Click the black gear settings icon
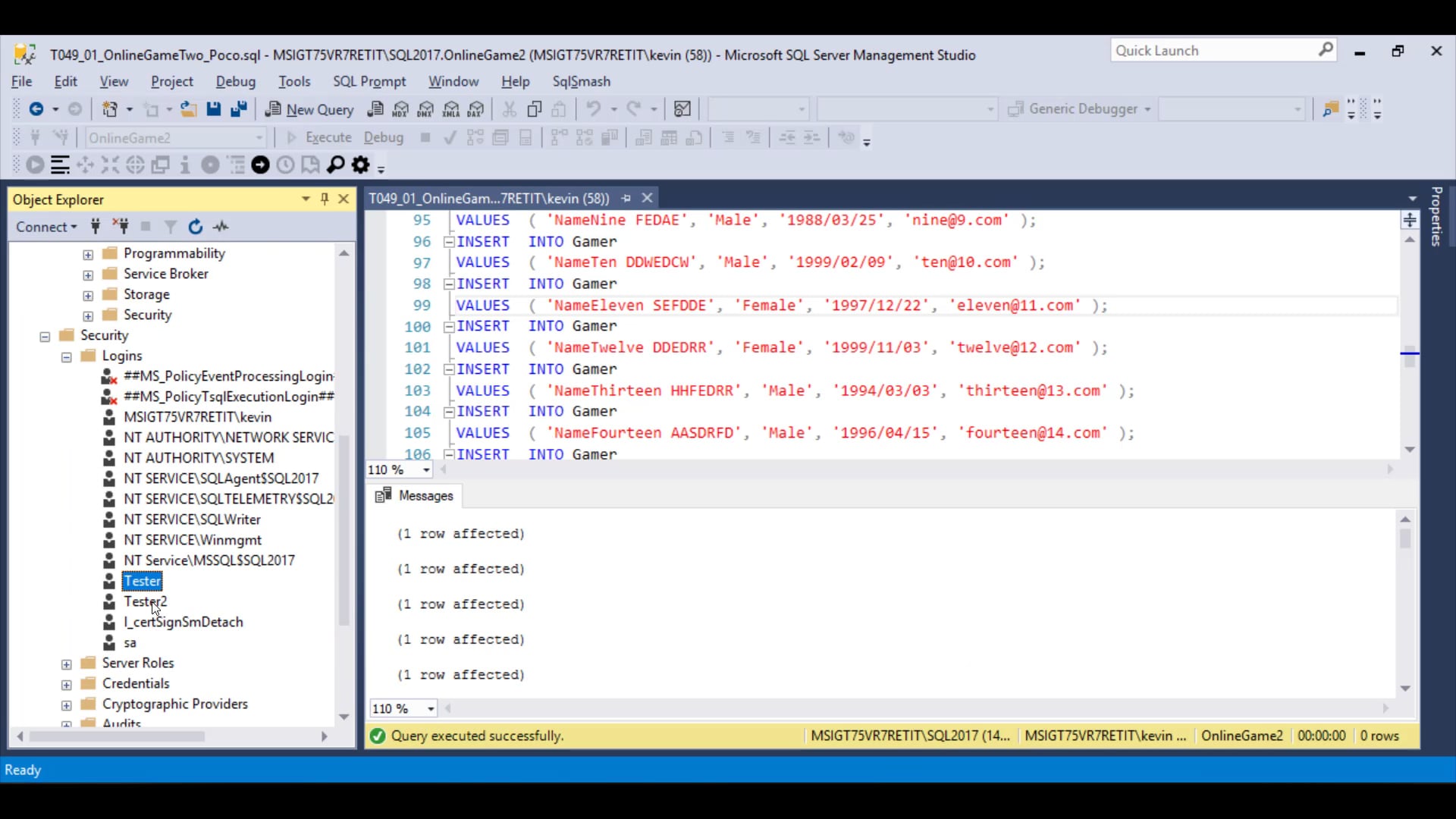1456x819 pixels. click(361, 165)
